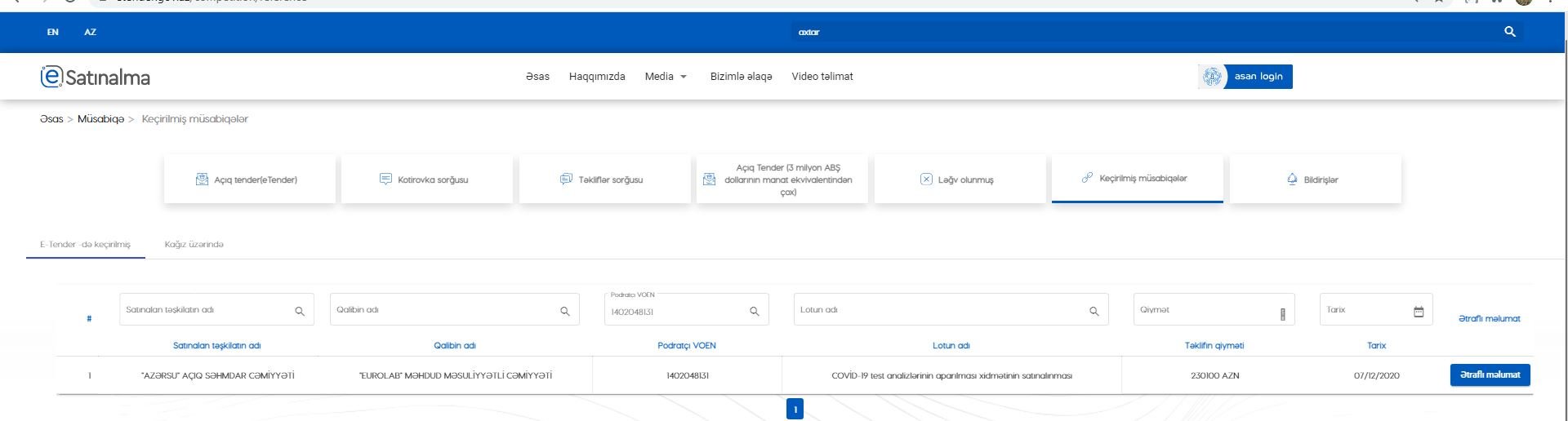Click the Təklifin qiyməti column header
The image size is (1568, 421).
[1214, 346]
